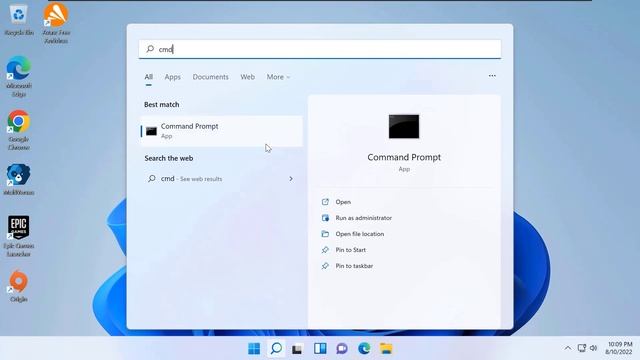Choose Pin to taskbar

pyautogui.click(x=347, y=266)
